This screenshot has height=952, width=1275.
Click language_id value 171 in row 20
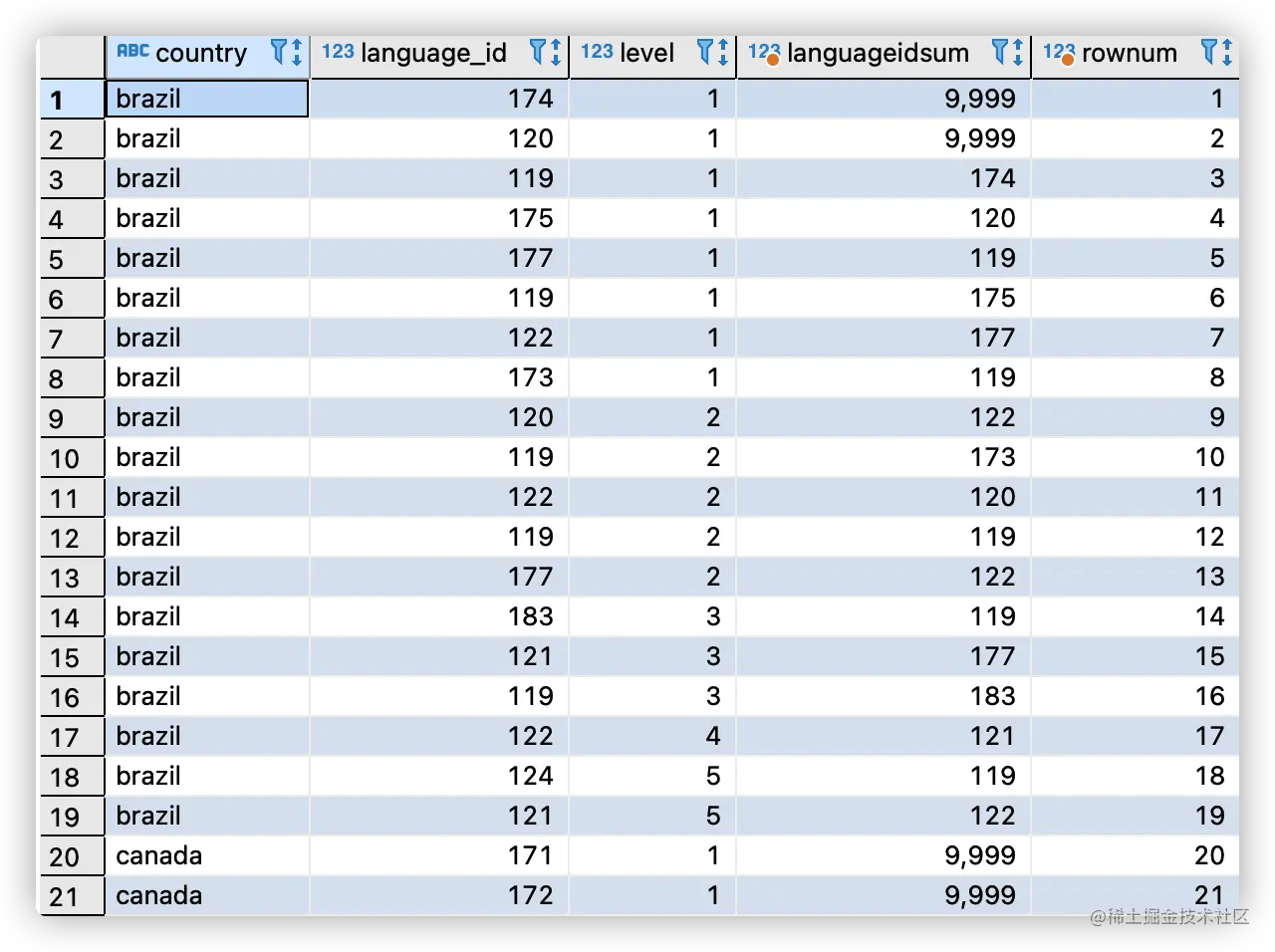pos(439,855)
